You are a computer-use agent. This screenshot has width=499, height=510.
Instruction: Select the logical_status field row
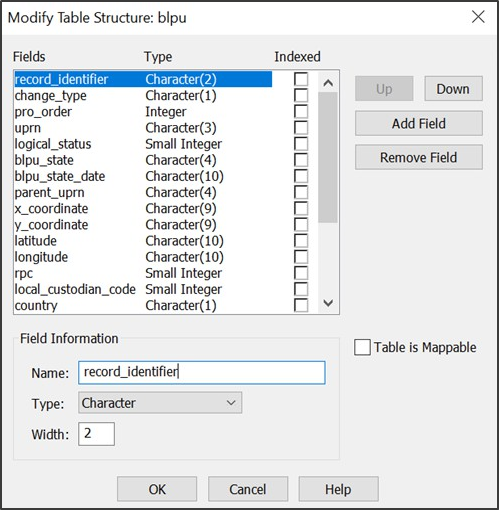[143, 144]
